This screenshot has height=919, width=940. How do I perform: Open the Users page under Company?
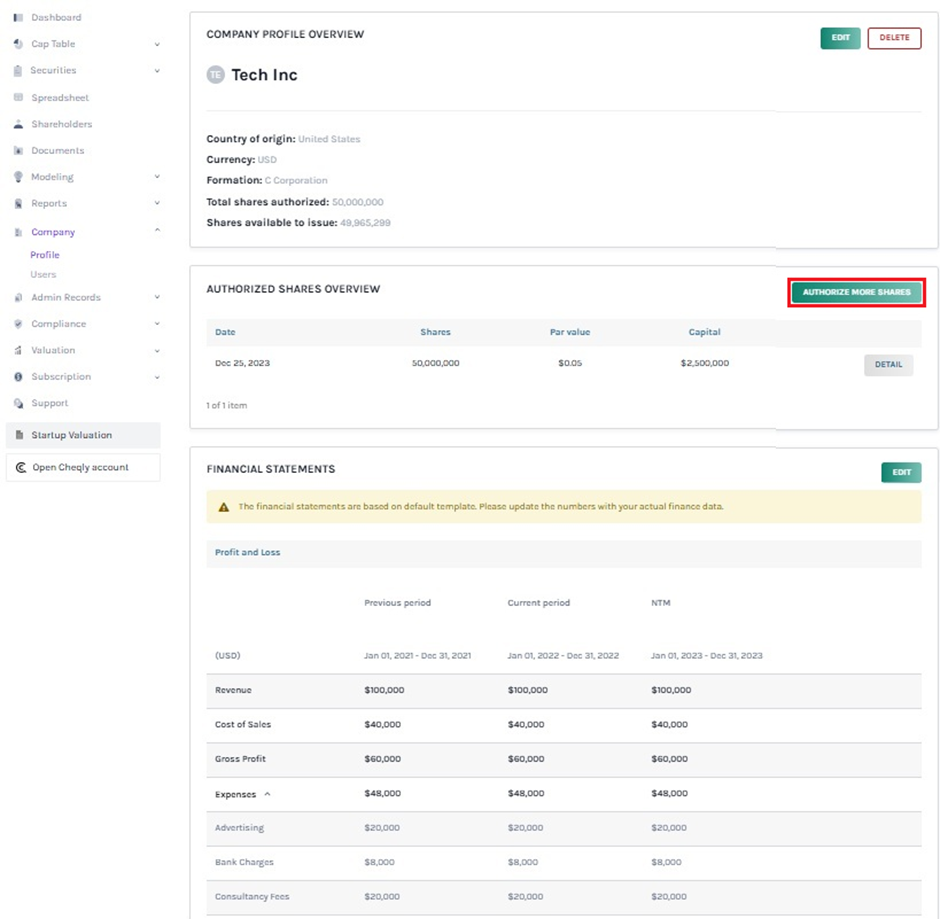(x=43, y=275)
